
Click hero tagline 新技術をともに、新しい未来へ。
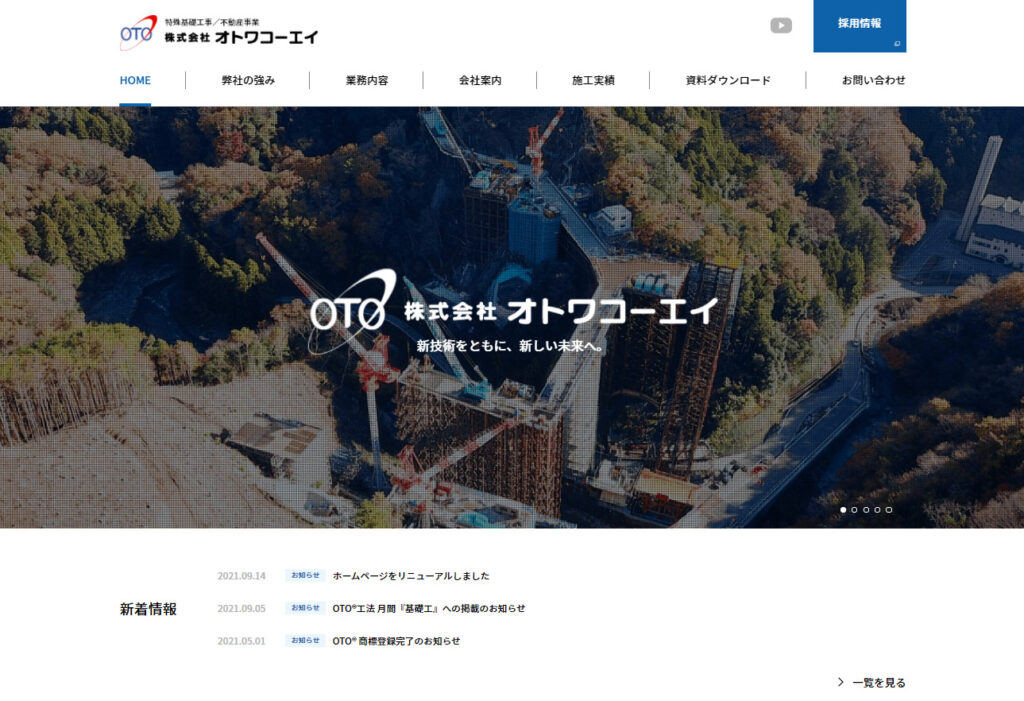point(511,346)
